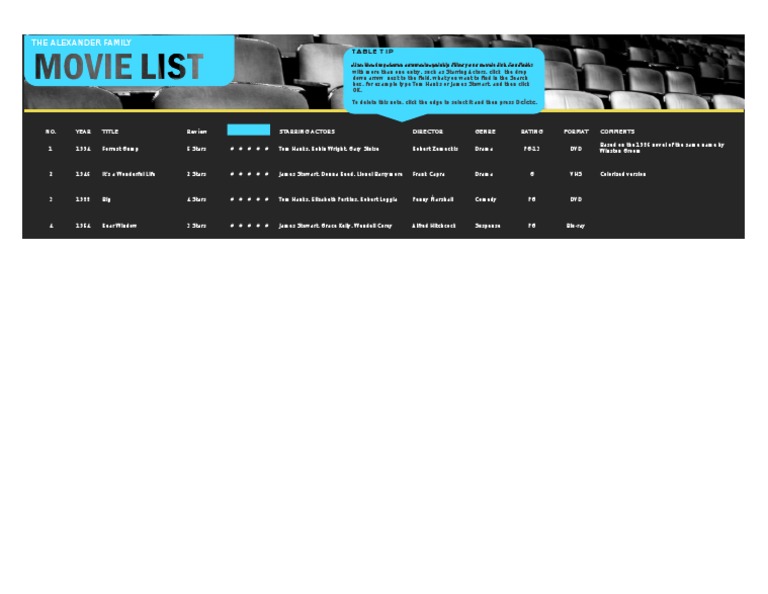Click the RATING column header
The height and width of the screenshot is (594, 768).
click(531, 132)
